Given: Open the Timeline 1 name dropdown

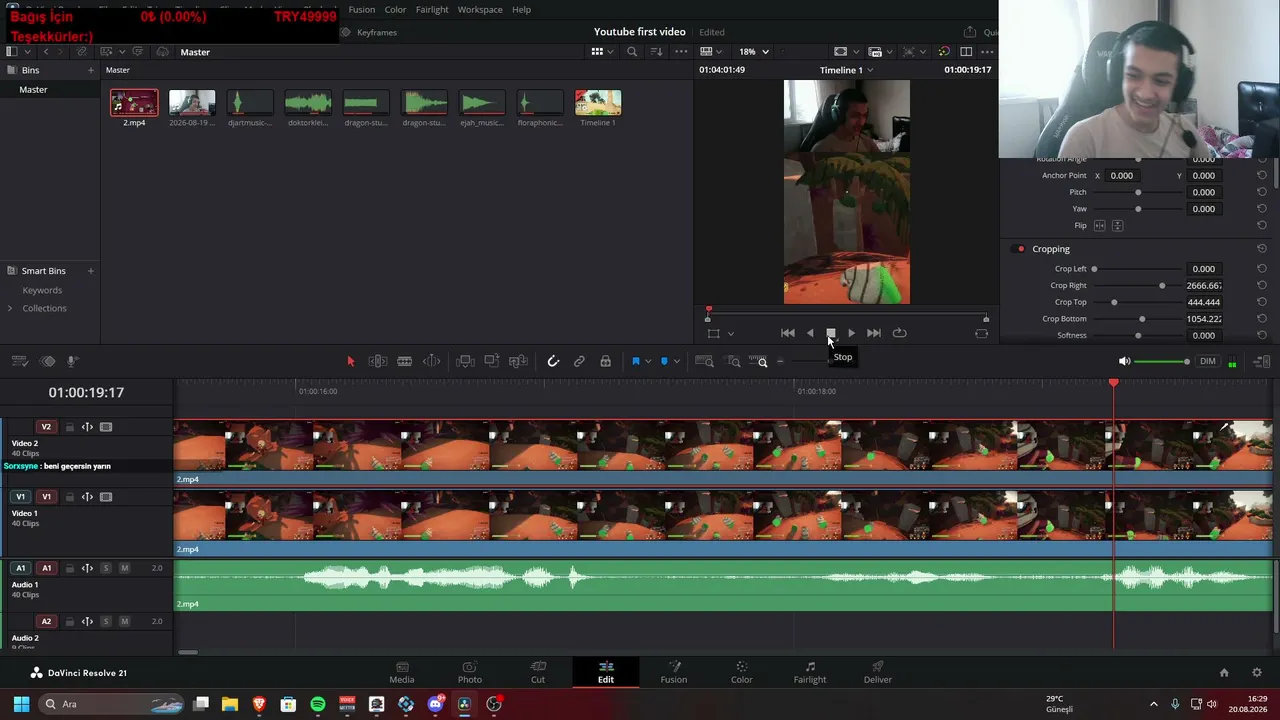Looking at the screenshot, I should (847, 70).
